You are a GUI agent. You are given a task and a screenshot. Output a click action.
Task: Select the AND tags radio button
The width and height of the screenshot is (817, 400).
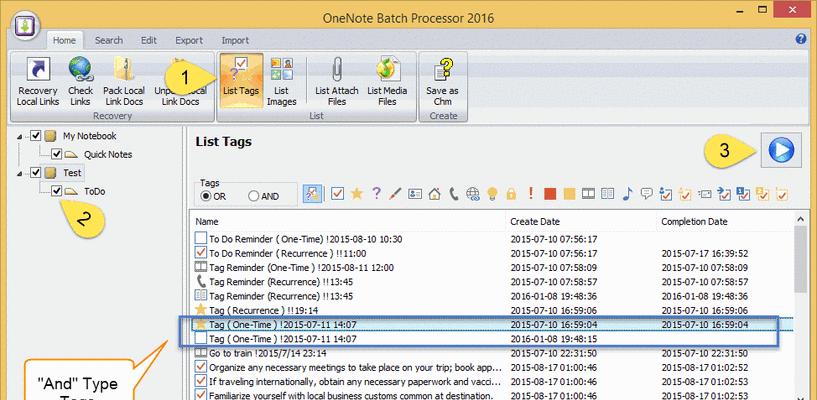pyautogui.click(x=253, y=196)
